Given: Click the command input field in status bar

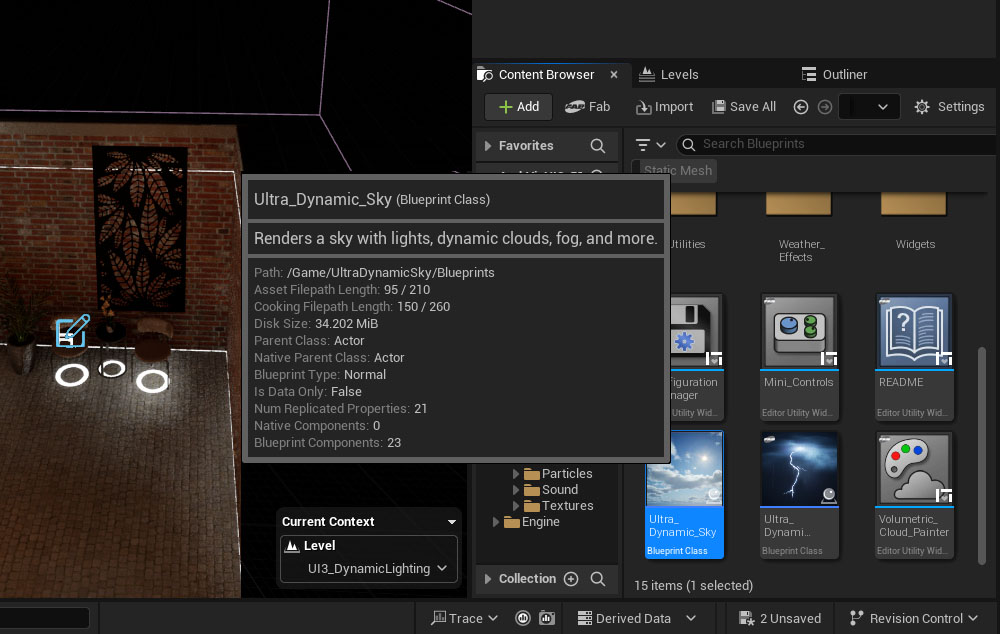Looking at the screenshot, I should [x=44, y=618].
